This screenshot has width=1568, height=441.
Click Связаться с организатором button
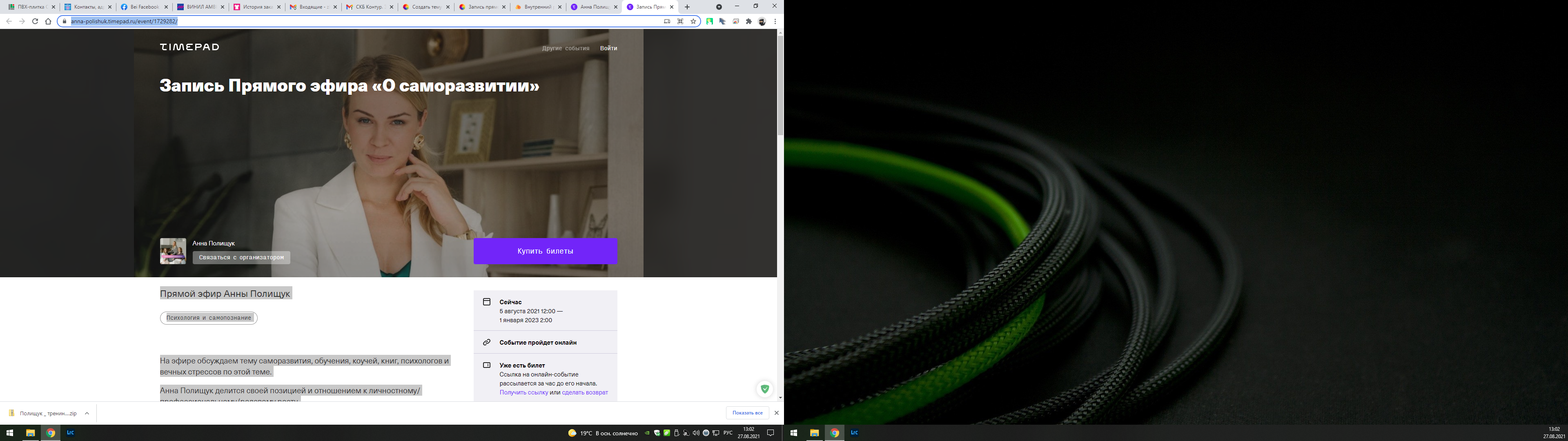point(241,258)
